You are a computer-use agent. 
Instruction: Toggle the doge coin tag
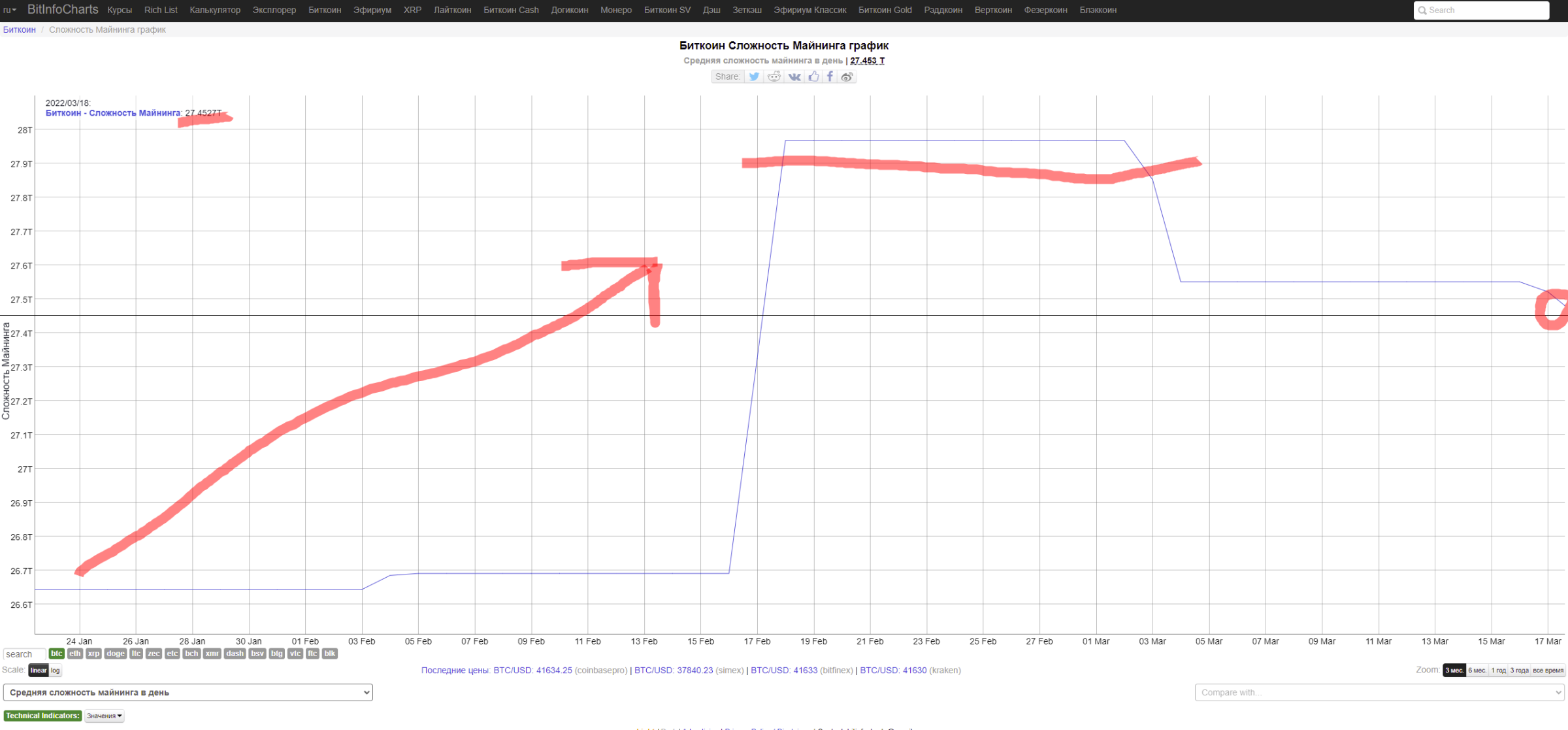(115, 654)
